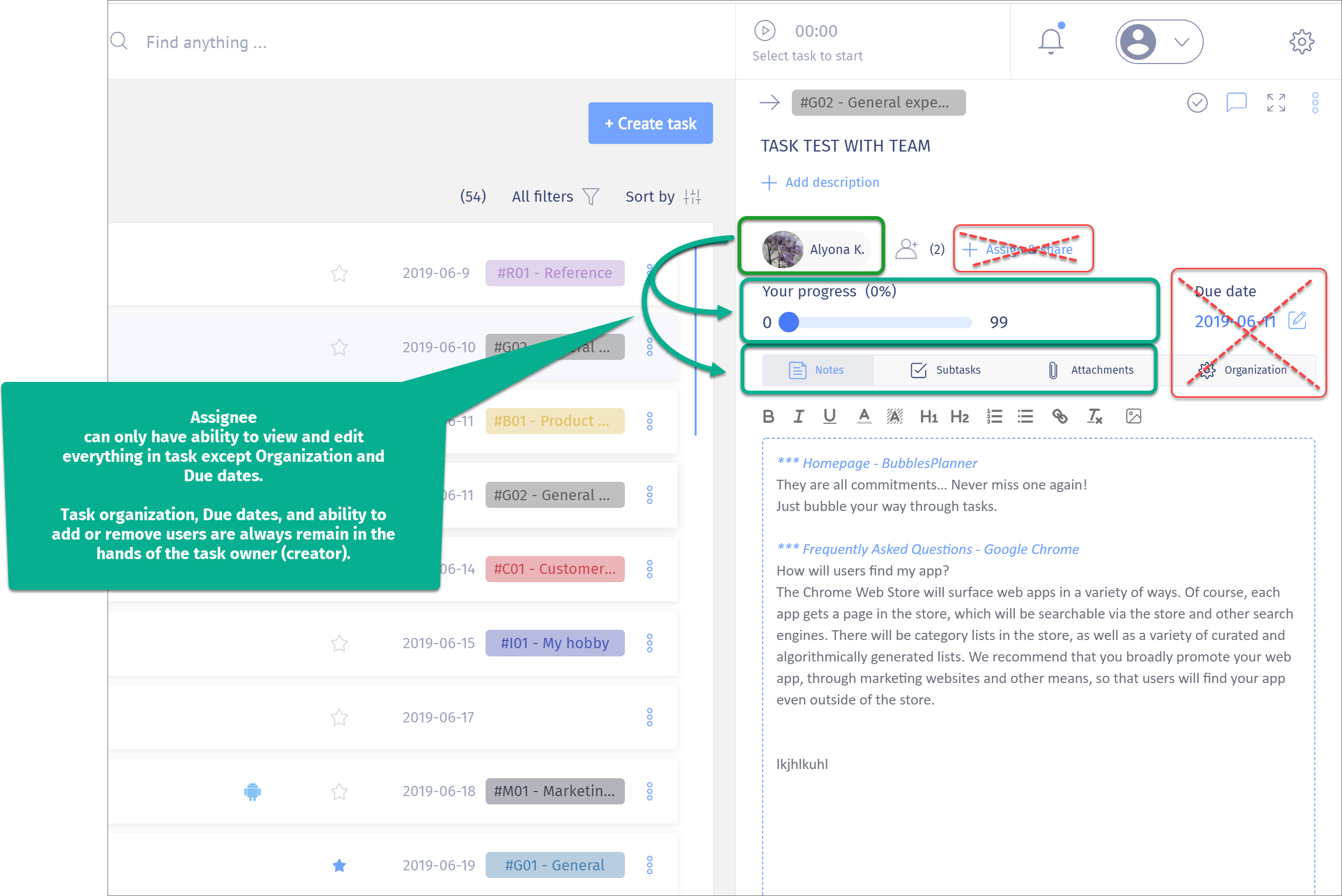Click the progress slider handle
This screenshot has width=1342, height=896.
click(x=789, y=322)
